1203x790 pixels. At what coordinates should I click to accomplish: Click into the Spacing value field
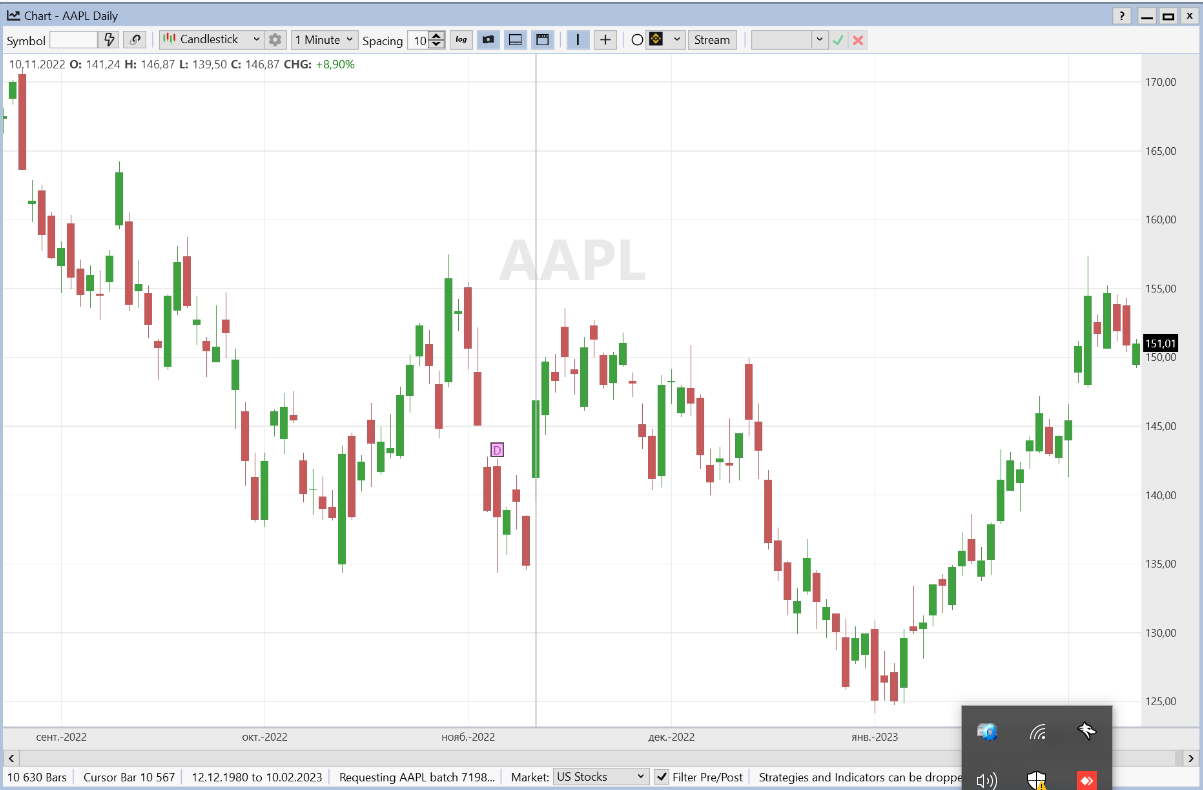[418, 40]
